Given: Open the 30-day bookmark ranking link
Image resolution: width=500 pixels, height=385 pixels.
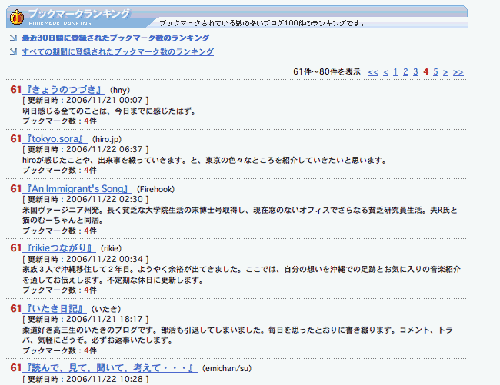Looking at the screenshot, I should pyautogui.click(x=115, y=38).
